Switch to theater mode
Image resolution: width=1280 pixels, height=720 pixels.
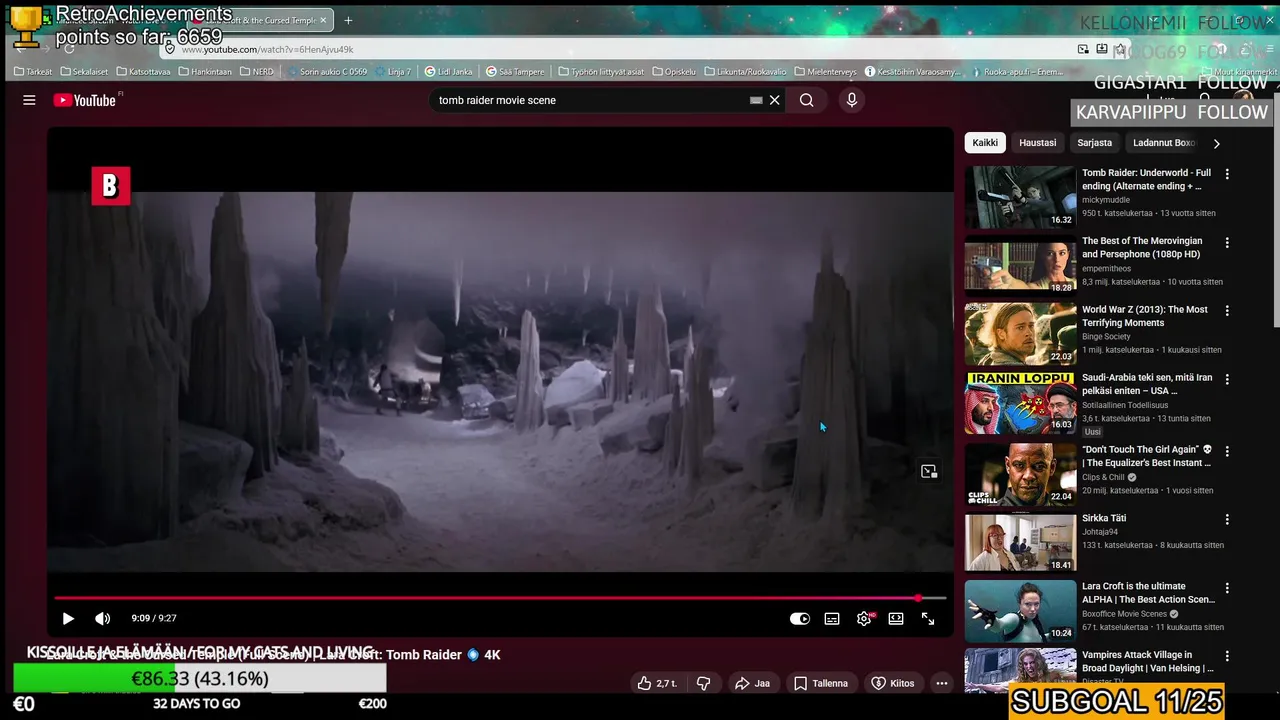click(896, 619)
